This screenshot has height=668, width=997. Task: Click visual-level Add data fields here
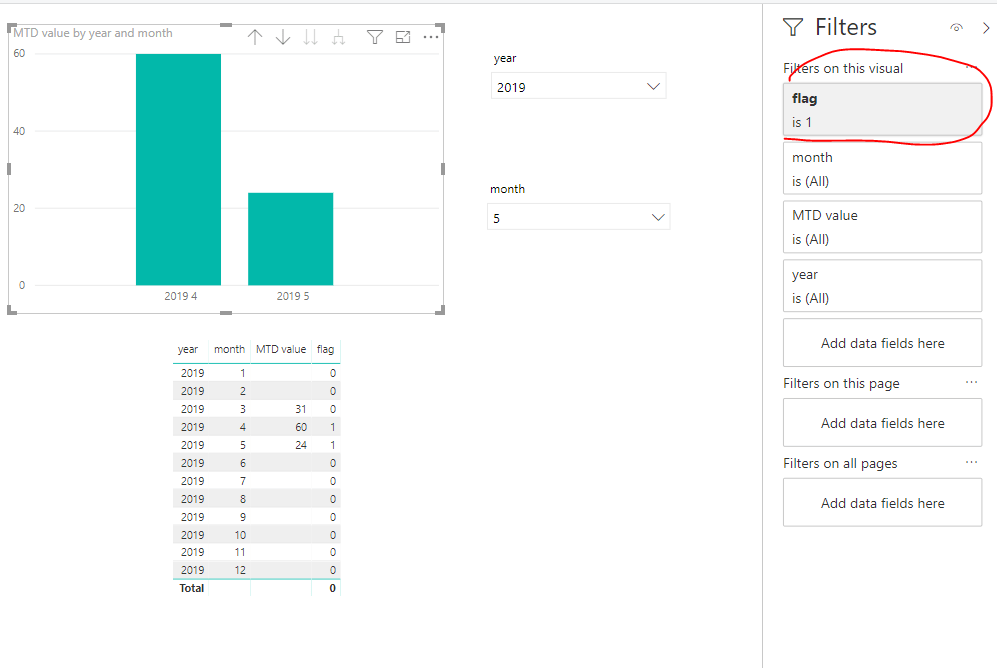click(883, 343)
